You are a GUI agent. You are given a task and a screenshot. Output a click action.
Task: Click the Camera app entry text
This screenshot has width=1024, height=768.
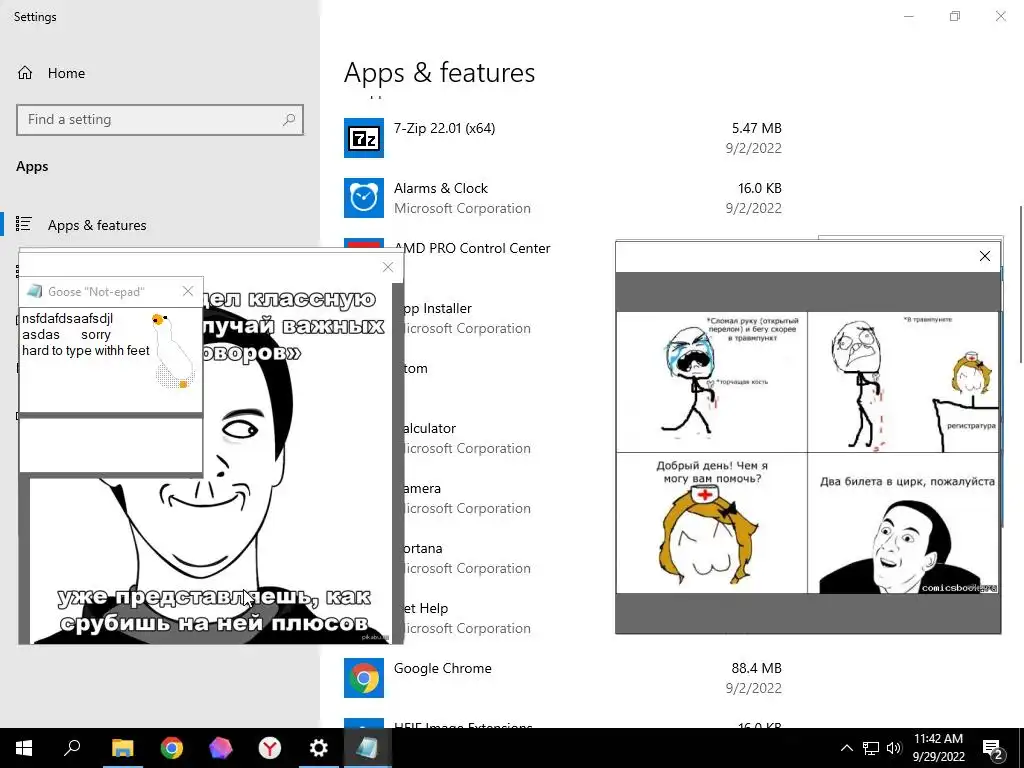(422, 488)
